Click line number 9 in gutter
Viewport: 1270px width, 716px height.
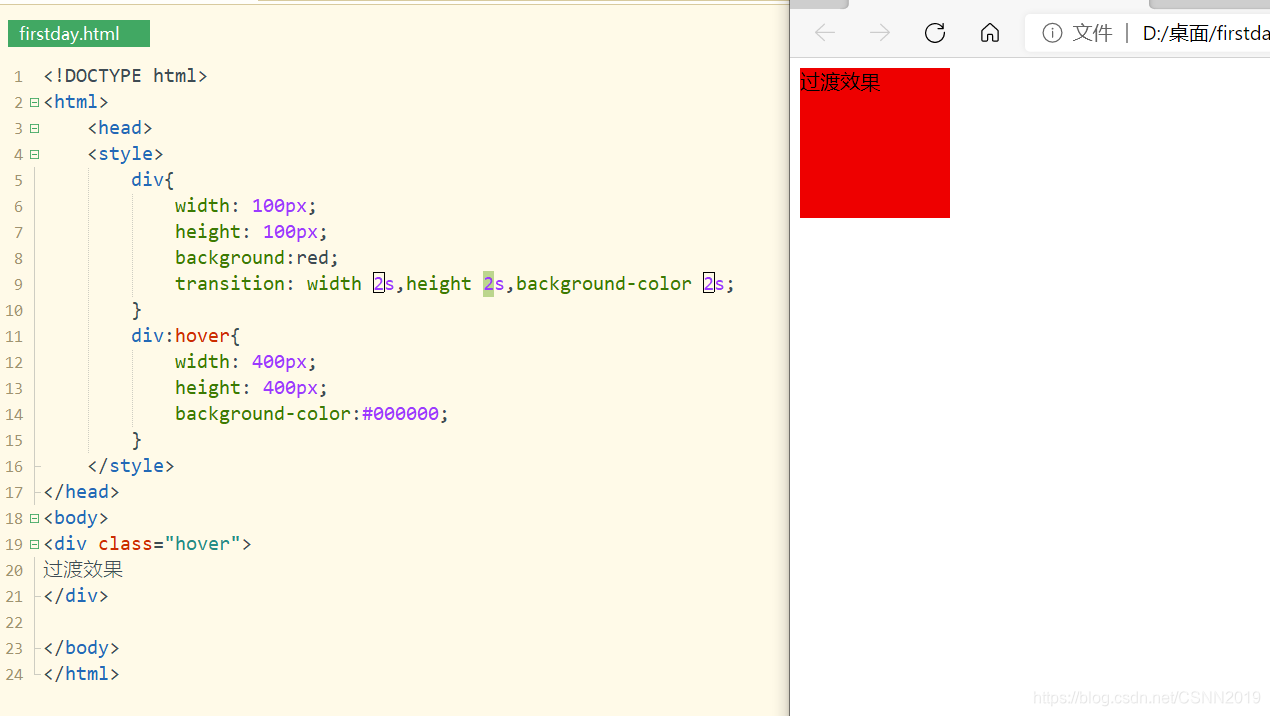coord(18,285)
